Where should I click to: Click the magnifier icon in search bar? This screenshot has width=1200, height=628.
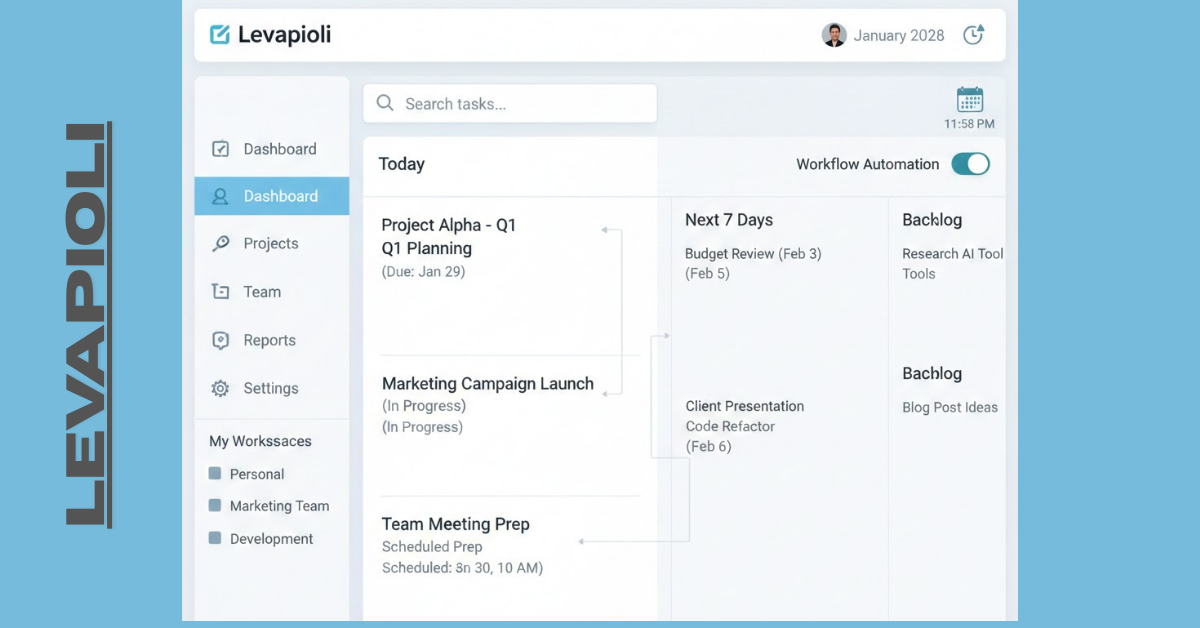click(385, 103)
